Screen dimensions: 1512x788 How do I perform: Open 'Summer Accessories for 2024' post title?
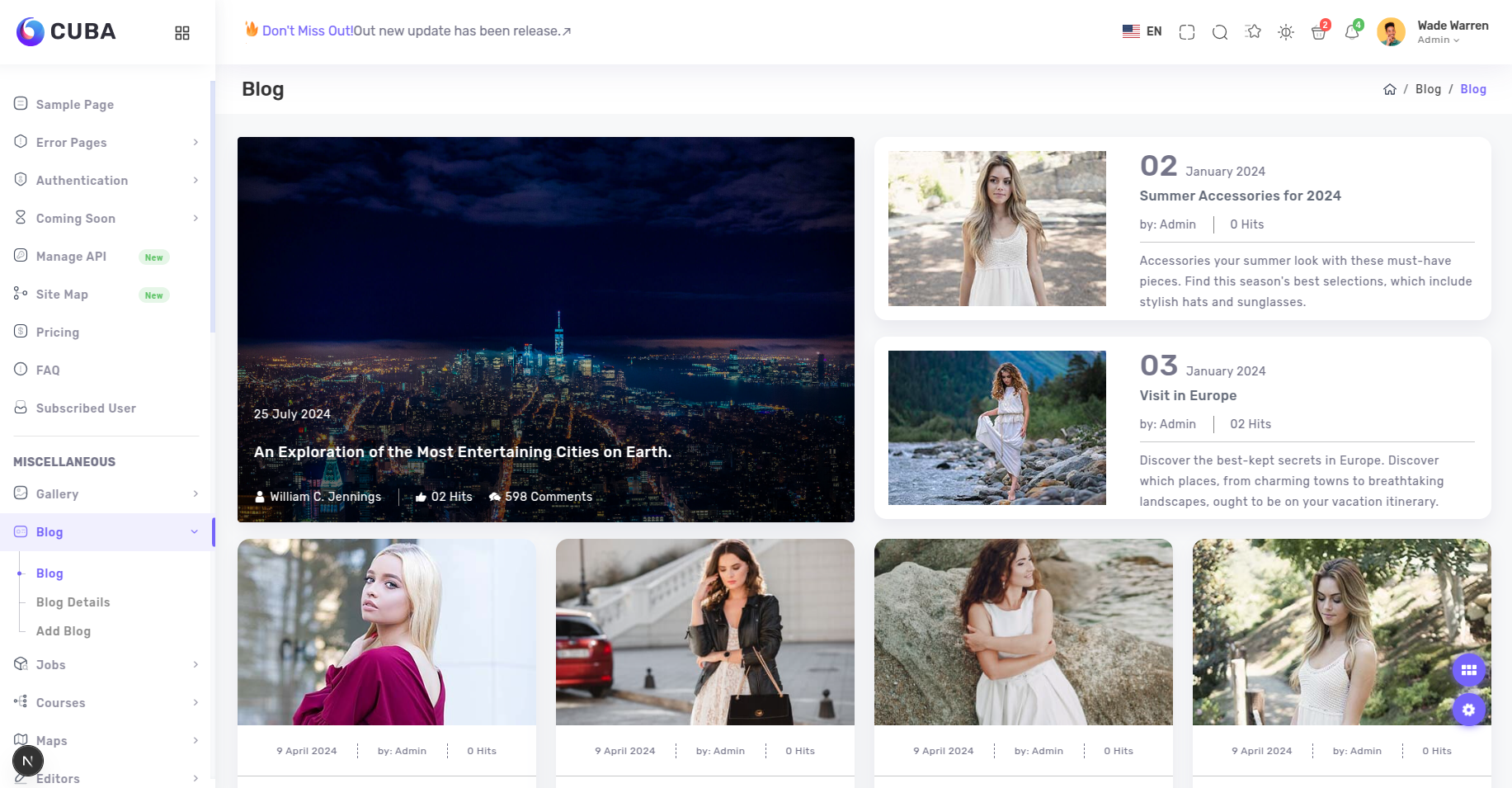point(1240,196)
